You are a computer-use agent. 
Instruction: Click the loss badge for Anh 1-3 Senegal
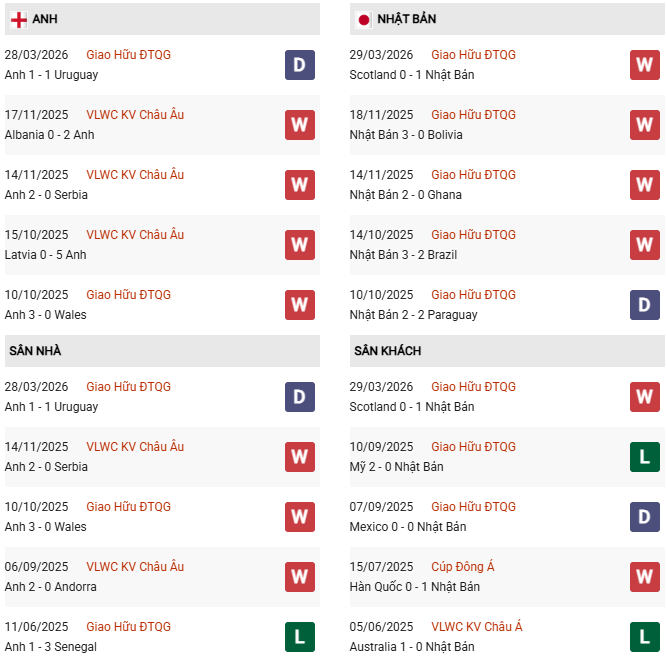[300, 637]
